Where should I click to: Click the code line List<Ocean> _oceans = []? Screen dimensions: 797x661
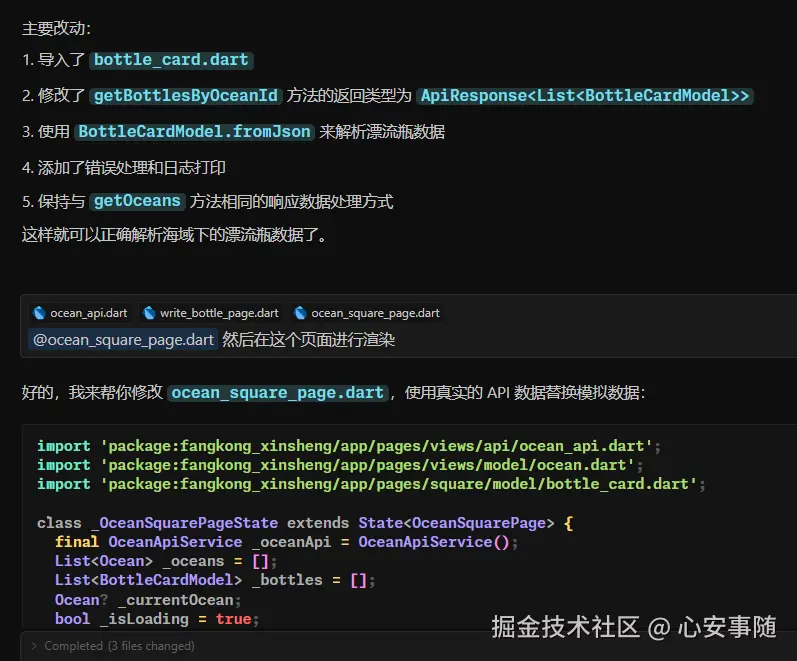click(x=166, y=561)
